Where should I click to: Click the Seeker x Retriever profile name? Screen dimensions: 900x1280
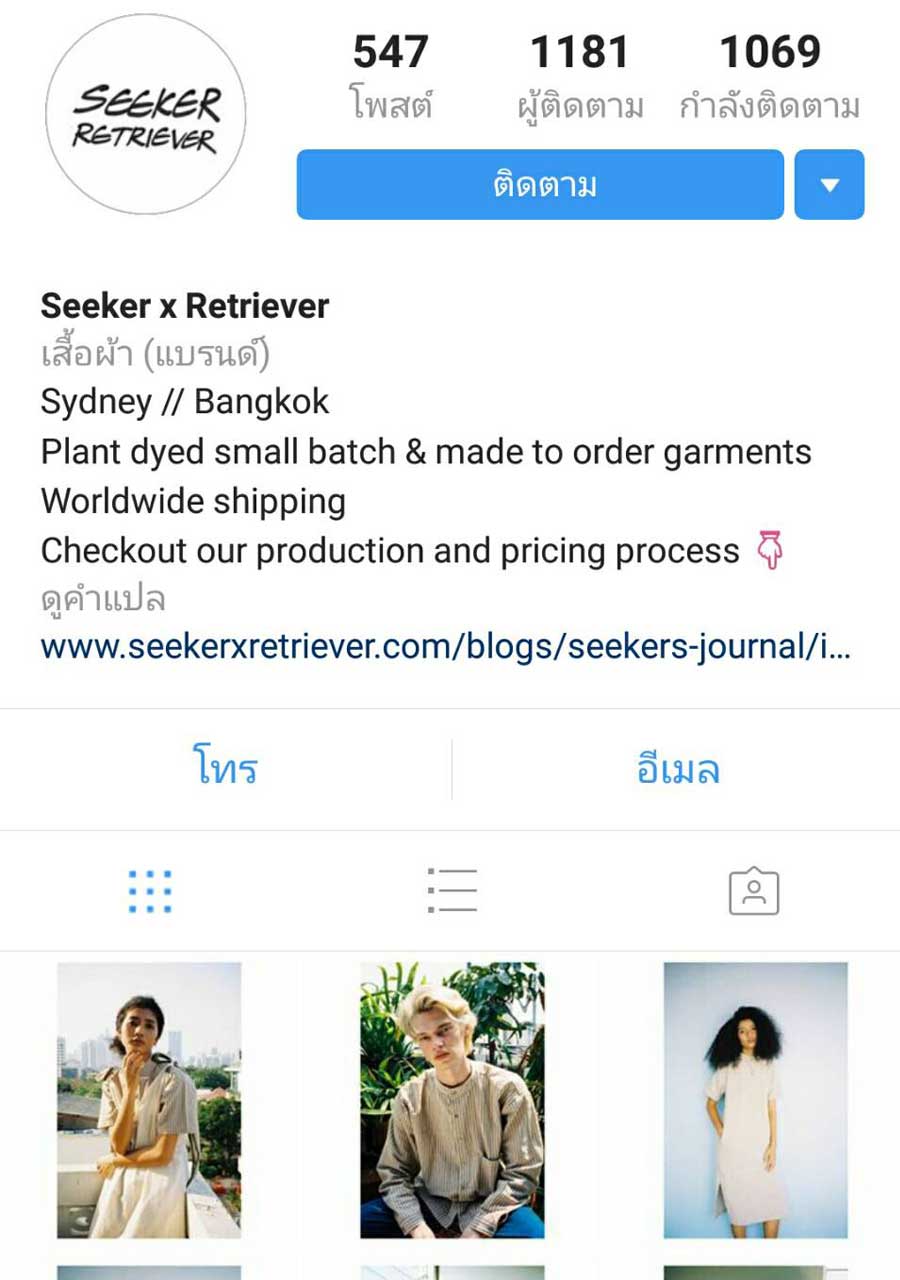coord(185,306)
